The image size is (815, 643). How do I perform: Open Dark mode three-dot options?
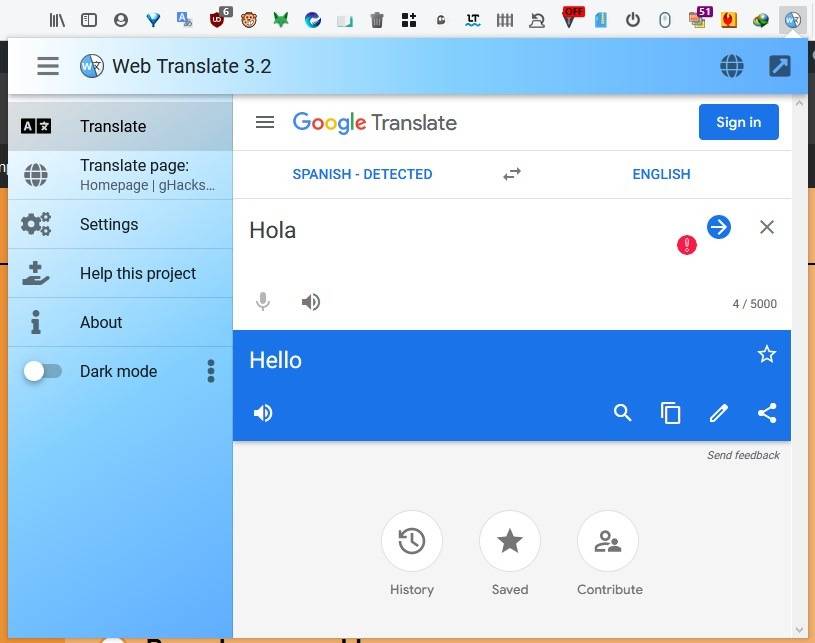pyautogui.click(x=211, y=371)
